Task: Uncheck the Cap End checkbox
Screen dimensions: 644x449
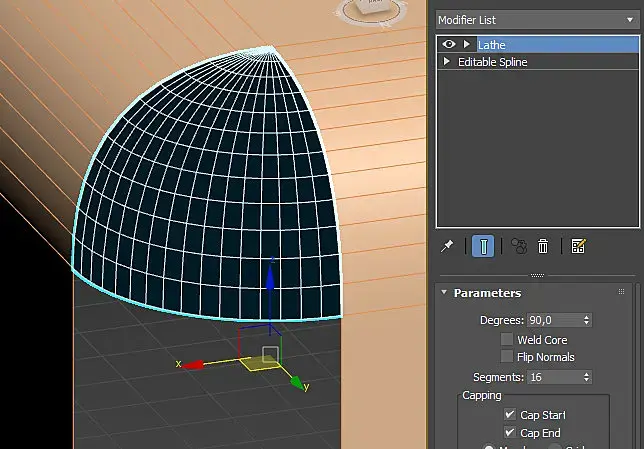Action: pos(510,432)
